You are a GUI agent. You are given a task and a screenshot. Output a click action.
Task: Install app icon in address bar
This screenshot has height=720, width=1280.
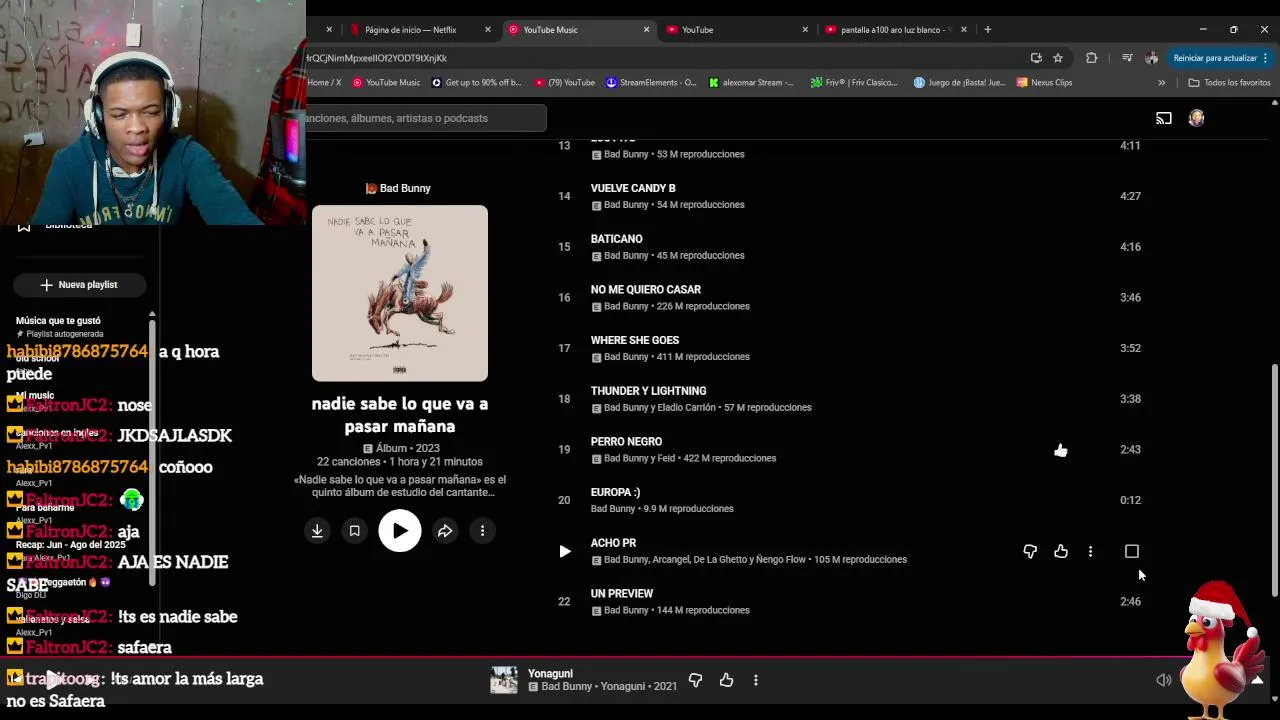click(x=1036, y=58)
